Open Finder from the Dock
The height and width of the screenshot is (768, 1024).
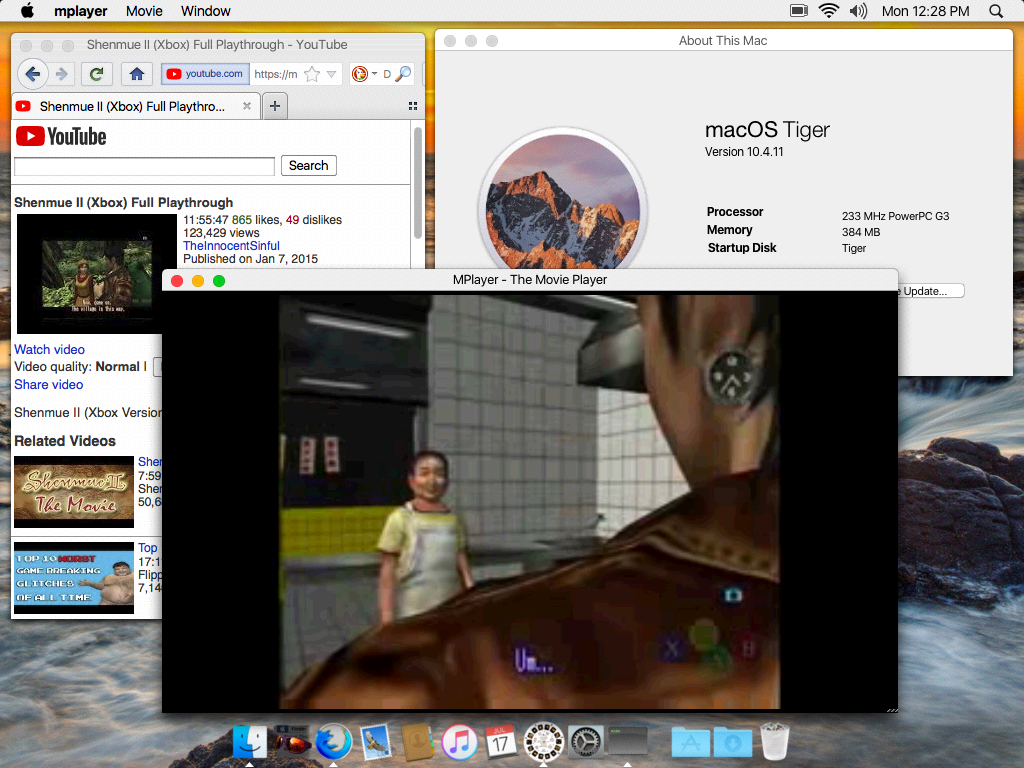(249, 742)
